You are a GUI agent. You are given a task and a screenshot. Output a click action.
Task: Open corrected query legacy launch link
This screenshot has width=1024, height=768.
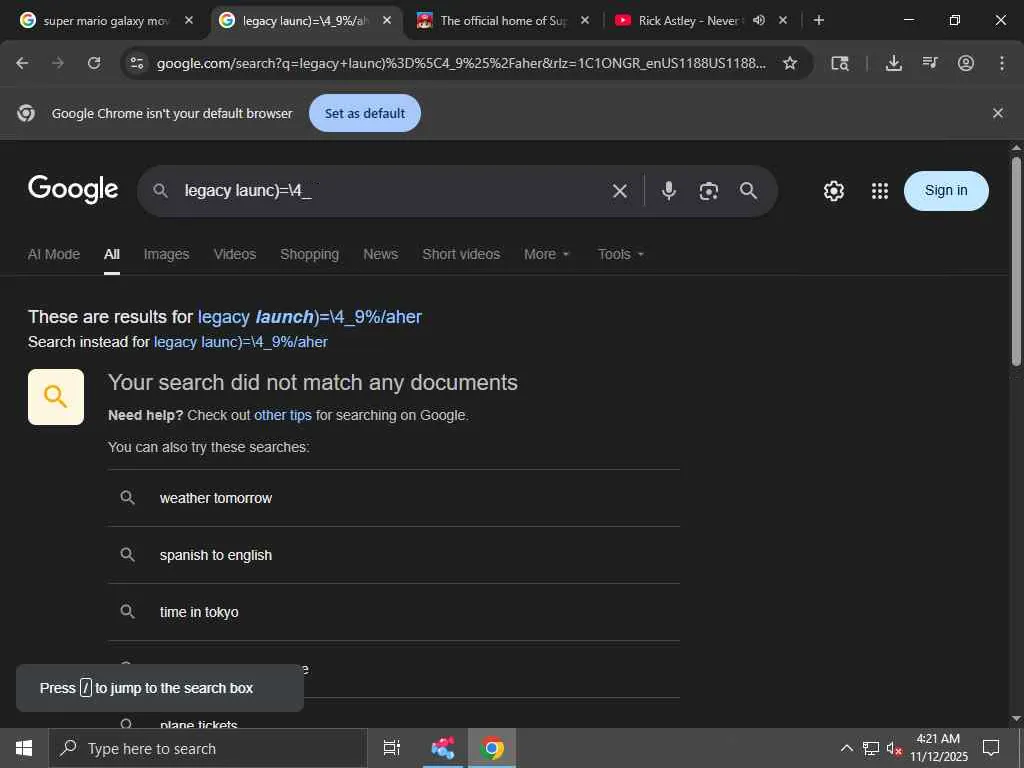pyautogui.click(x=310, y=317)
